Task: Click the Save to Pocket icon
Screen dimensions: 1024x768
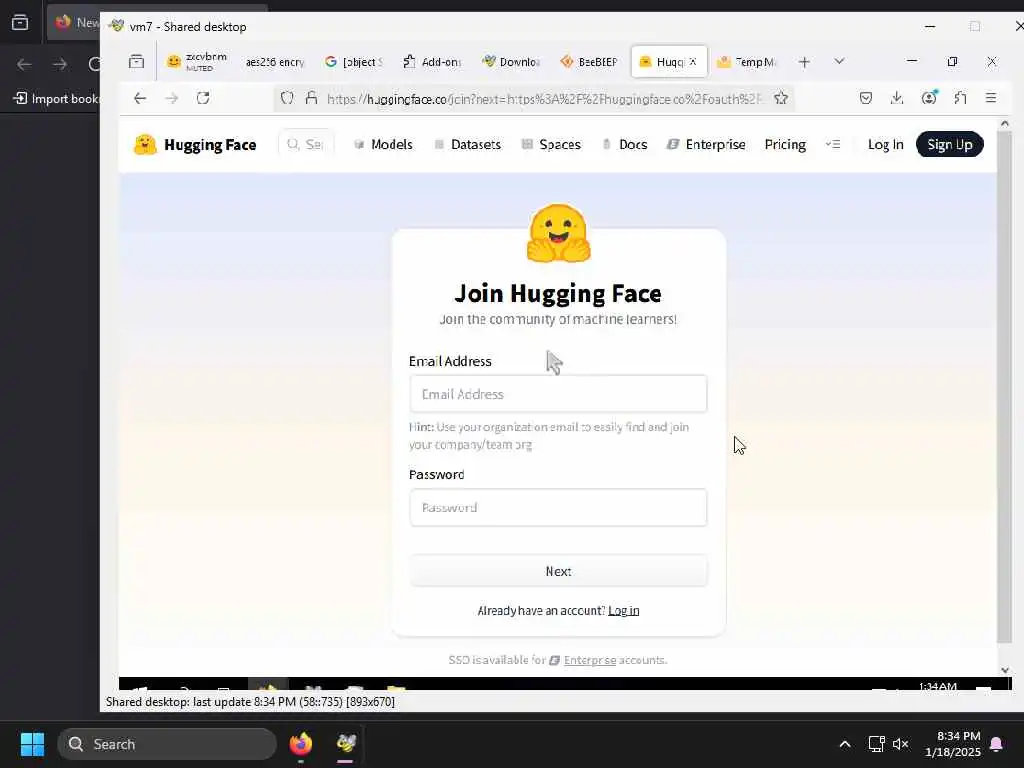Action: [x=866, y=99]
